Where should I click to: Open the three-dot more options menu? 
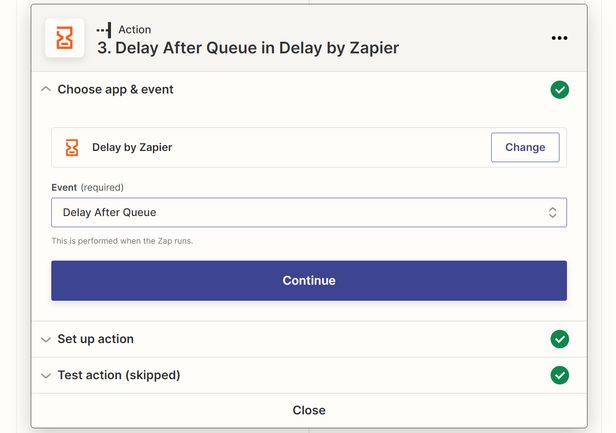(x=559, y=38)
